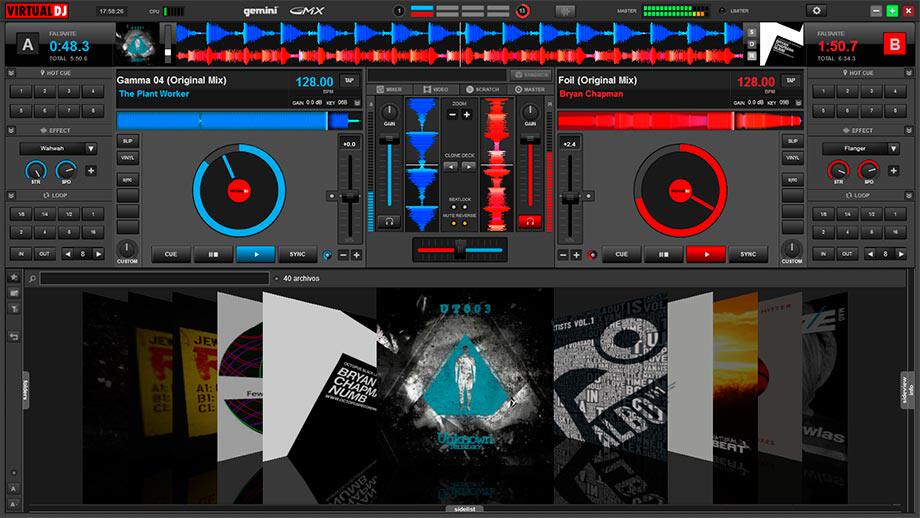Click deck A blue master tempo icon near SYNC
Screen dimensions: 920x518
[x=327, y=255]
